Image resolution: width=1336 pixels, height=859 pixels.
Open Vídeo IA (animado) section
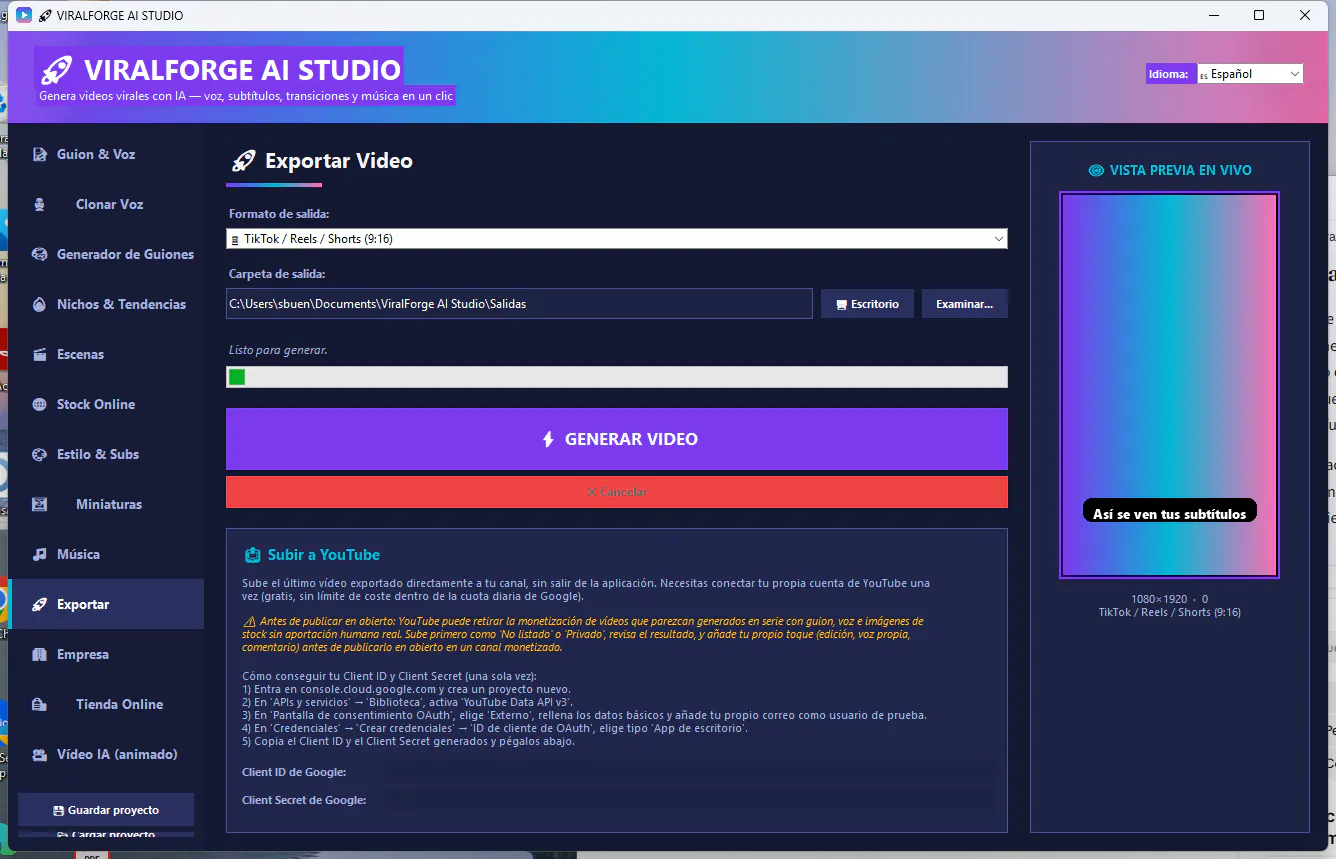tap(106, 754)
